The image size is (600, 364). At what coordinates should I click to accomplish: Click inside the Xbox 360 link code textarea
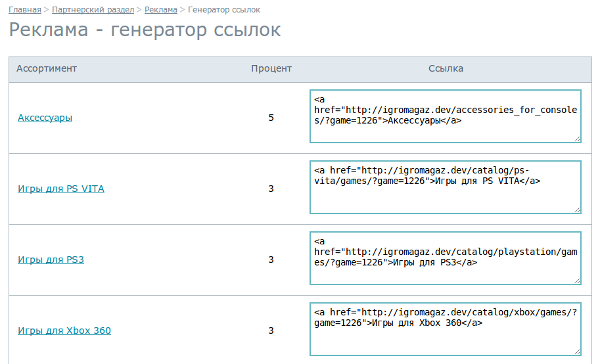pos(445,329)
